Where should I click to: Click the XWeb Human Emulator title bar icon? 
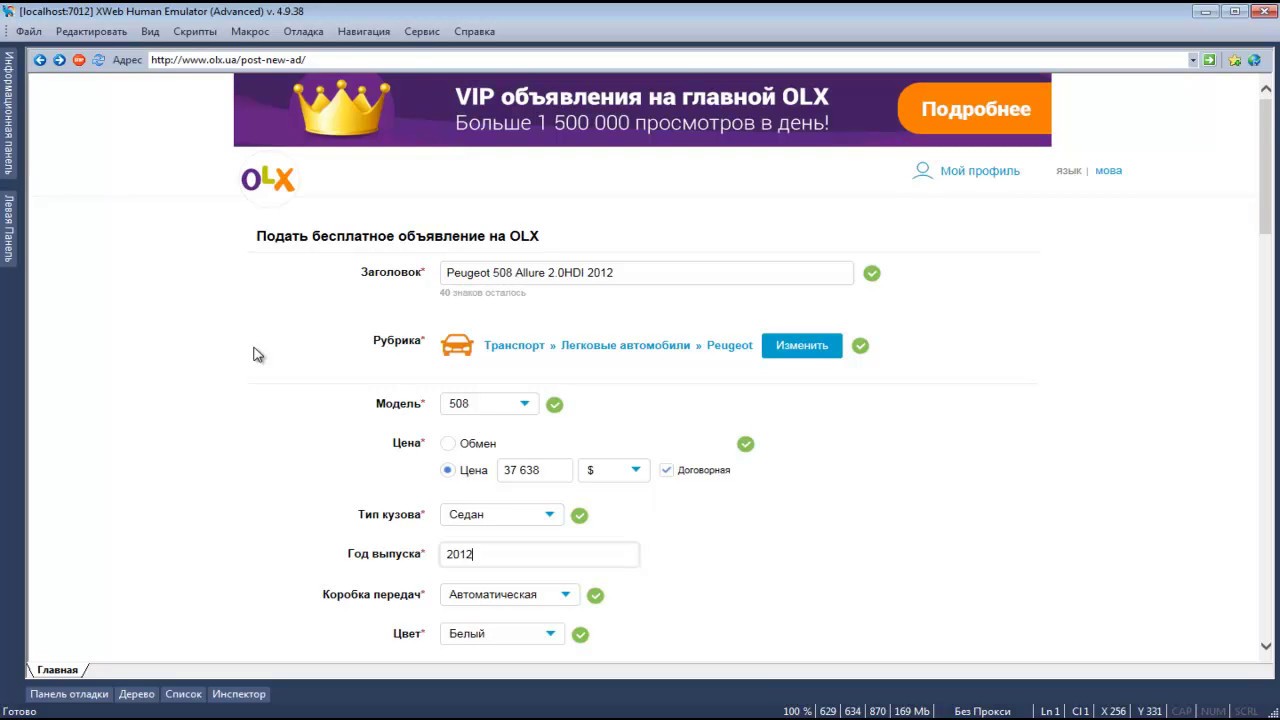pos(9,11)
